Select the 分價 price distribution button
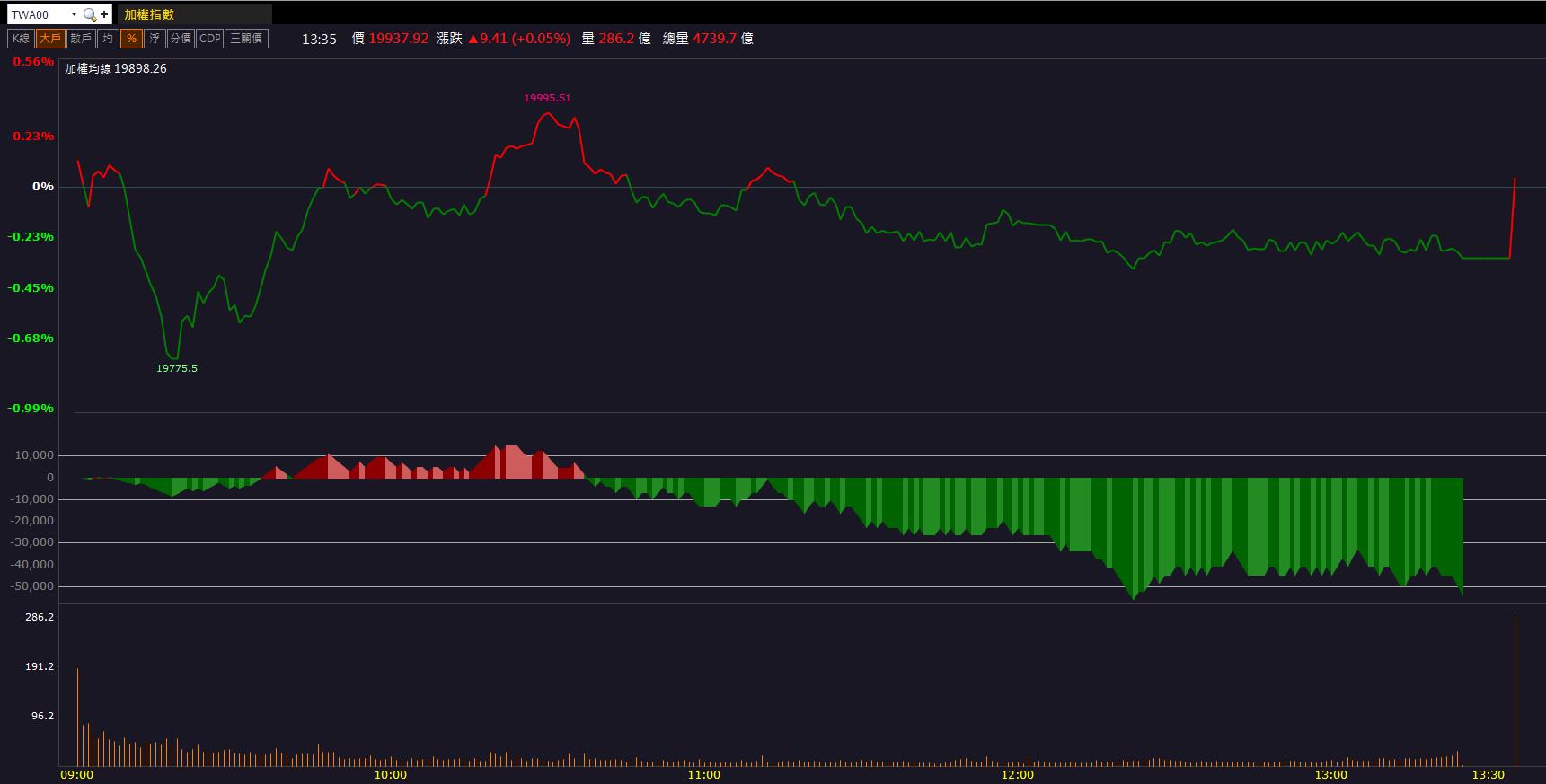Screen dimensions: 1546x784 click(181, 39)
